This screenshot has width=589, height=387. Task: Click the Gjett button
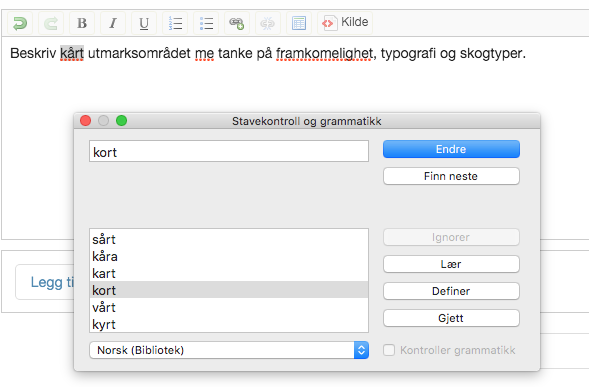click(451, 318)
